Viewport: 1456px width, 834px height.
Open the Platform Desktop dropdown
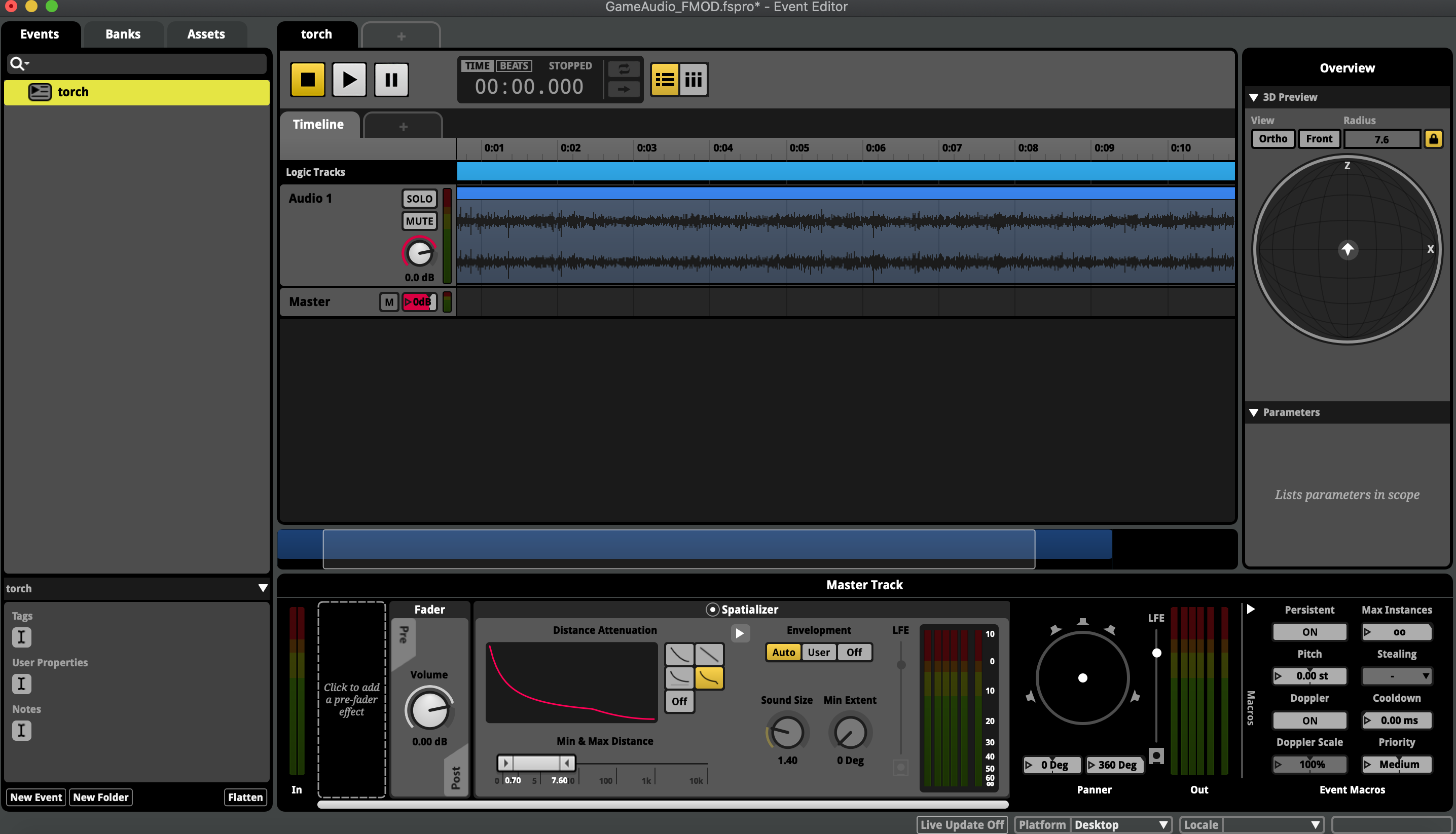pyautogui.click(x=1120, y=824)
